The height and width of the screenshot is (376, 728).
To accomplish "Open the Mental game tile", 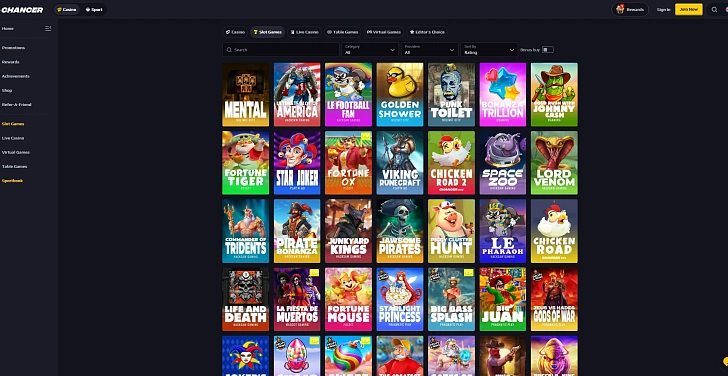I will [246, 95].
